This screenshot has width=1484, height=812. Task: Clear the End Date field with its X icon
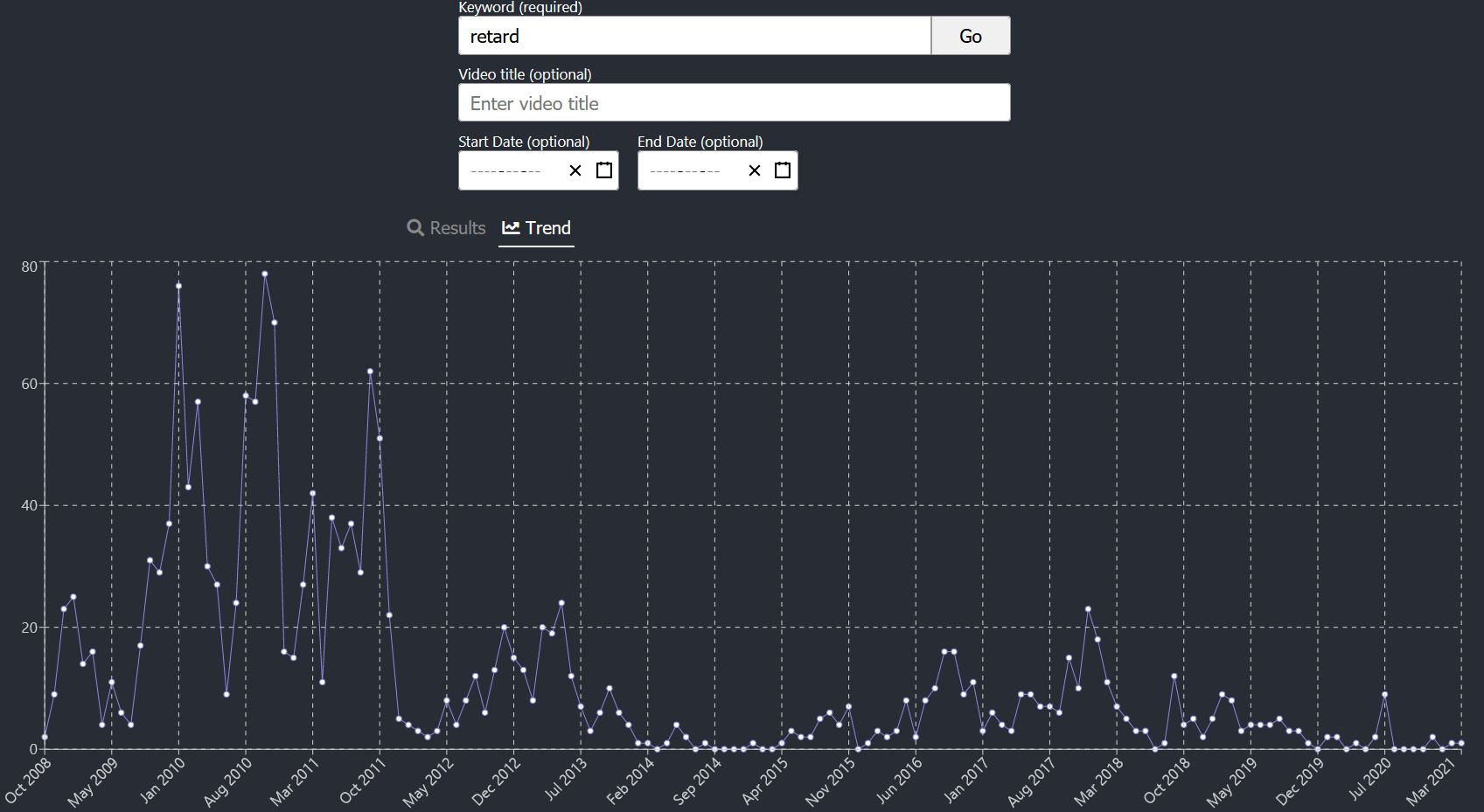755,170
